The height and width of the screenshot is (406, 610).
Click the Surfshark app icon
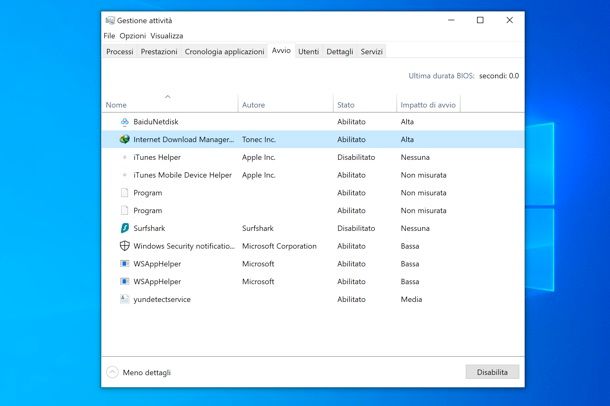(124, 228)
